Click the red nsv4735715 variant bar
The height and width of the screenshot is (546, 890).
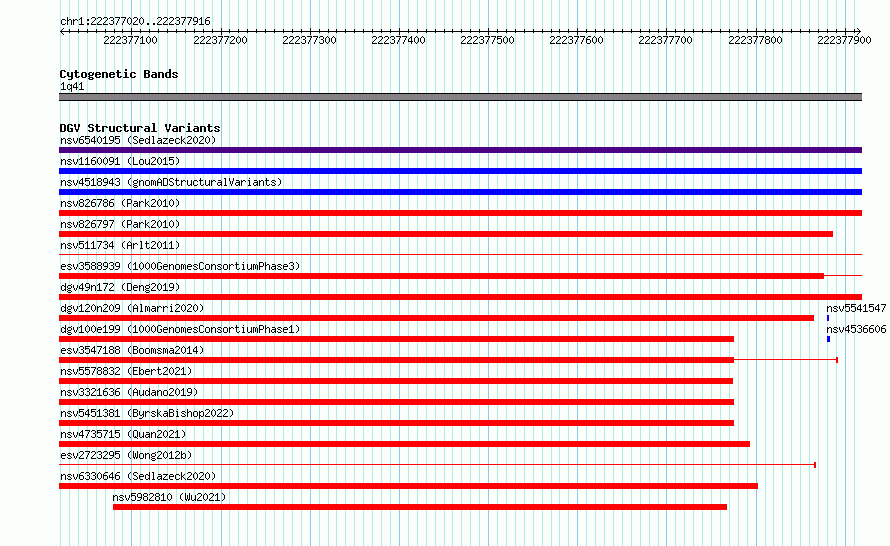point(405,444)
